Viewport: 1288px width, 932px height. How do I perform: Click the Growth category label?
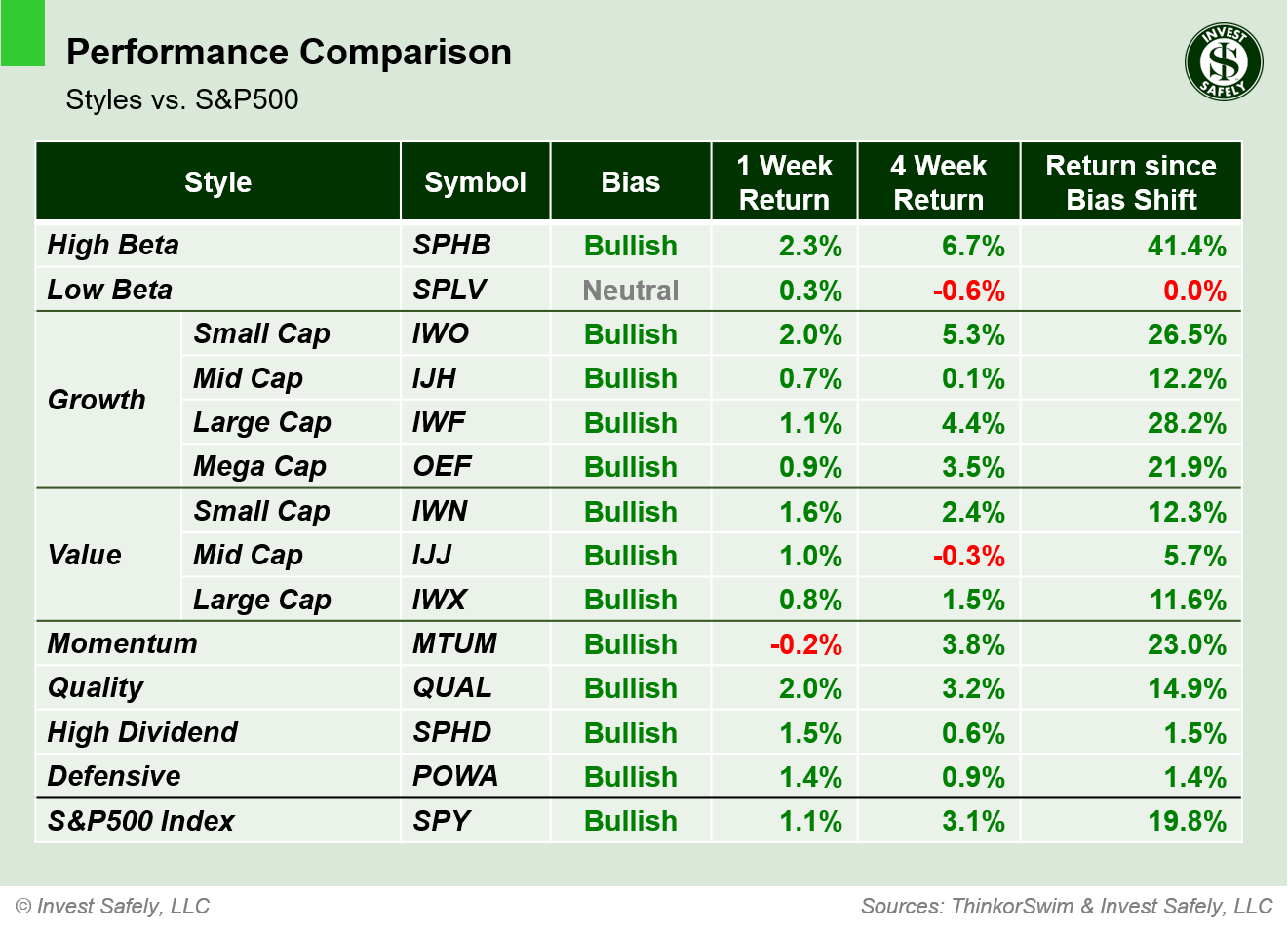pos(97,400)
